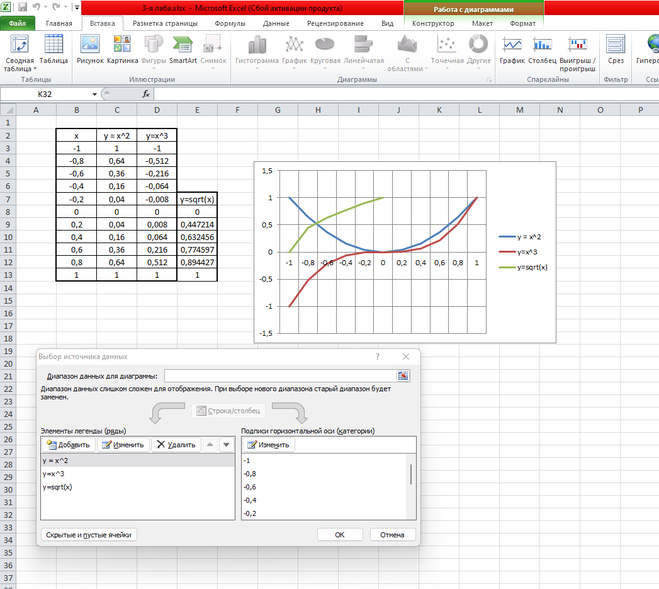The width and height of the screenshot is (659, 589).
Task: Switch to the Формулы tab
Action: click(230, 24)
